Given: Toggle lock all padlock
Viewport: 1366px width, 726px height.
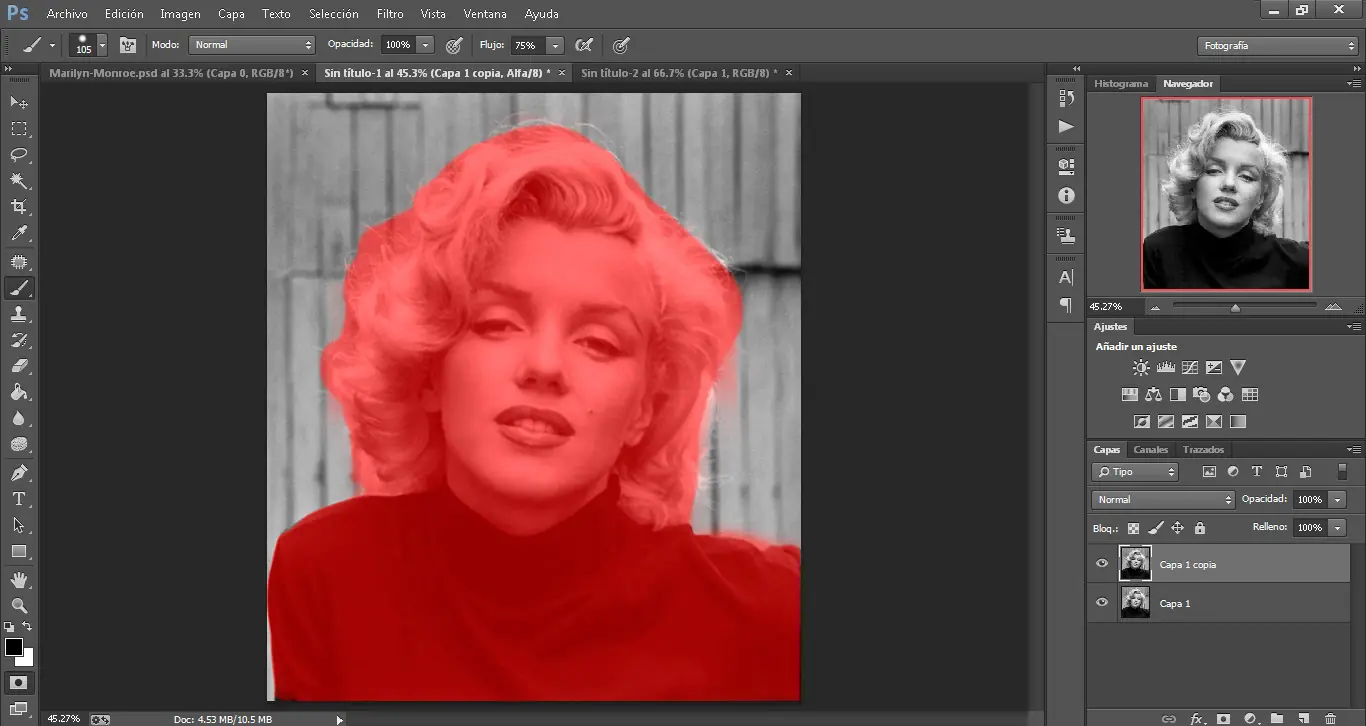Looking at the screenshot, I should pyautogui.click(x=1199, y=528).
